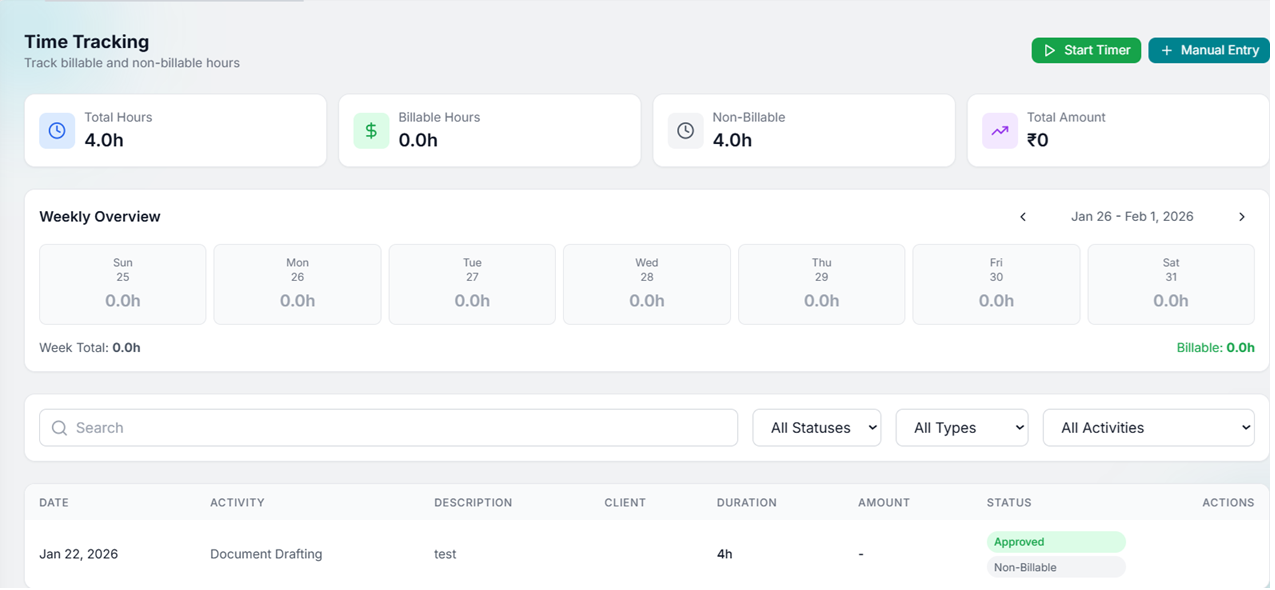Click the blue clock icon for Total Hours
This screenshot has width=1275, height=590.
click(57, 131)
